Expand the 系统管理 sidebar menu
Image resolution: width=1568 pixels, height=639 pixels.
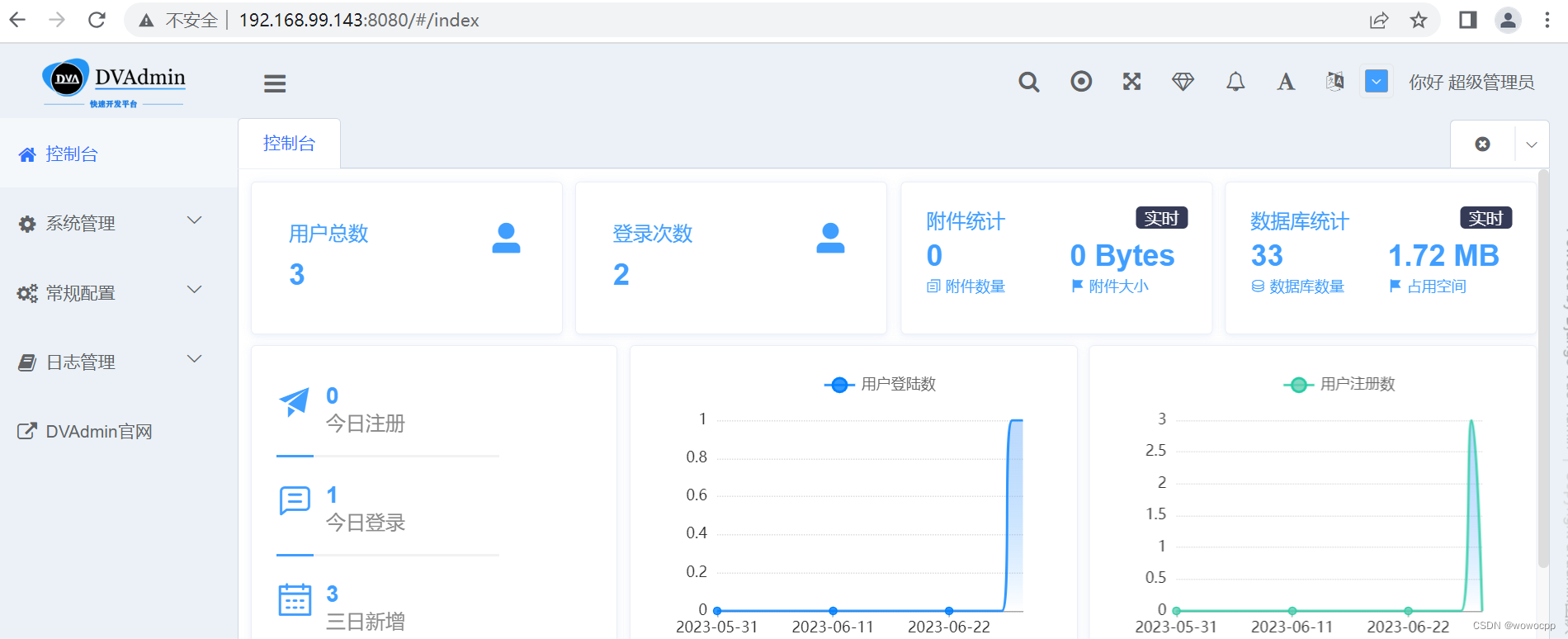119,223
